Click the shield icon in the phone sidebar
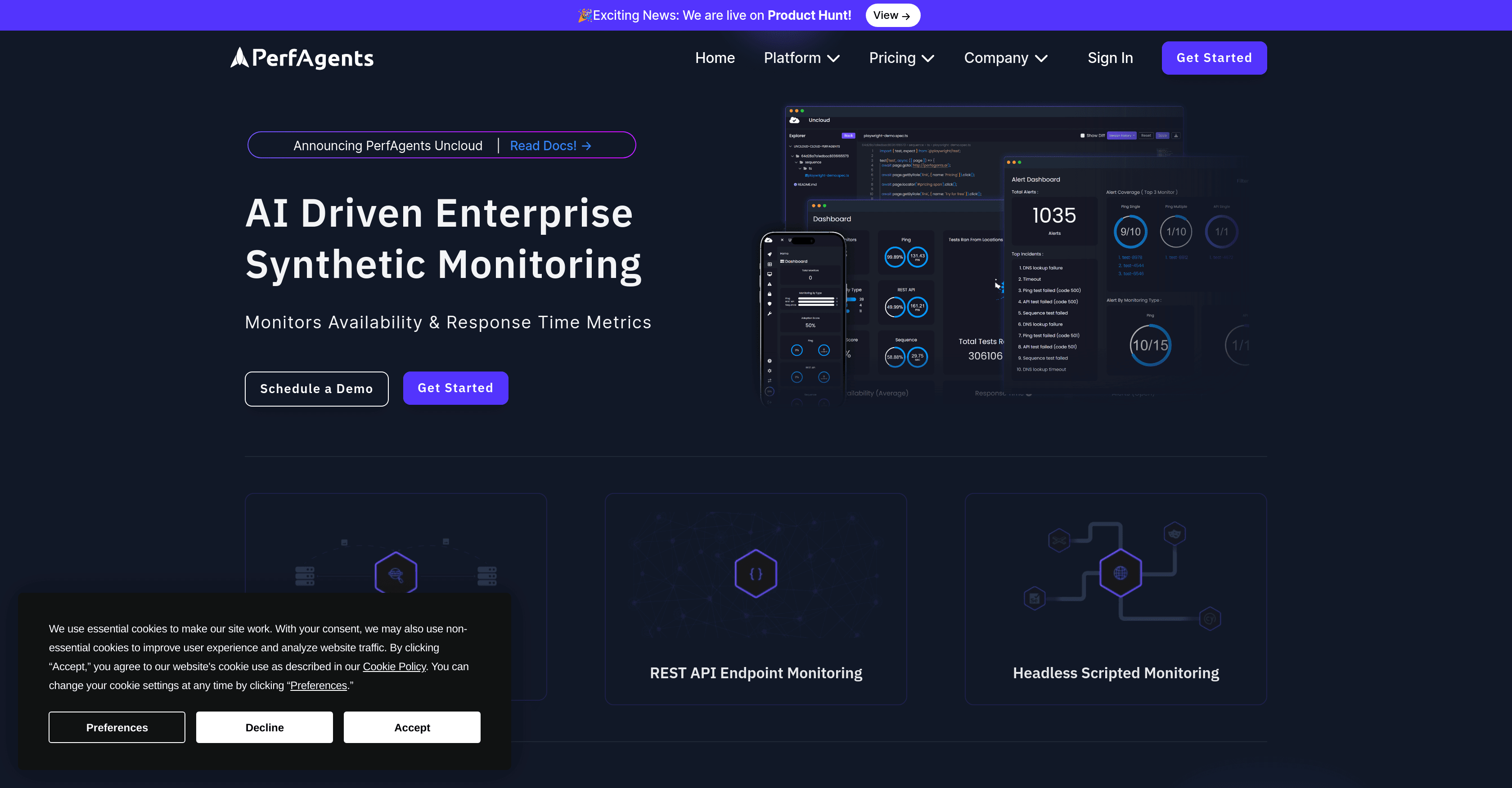Screen dimensions: 1512x788 (x=769, y=304)
